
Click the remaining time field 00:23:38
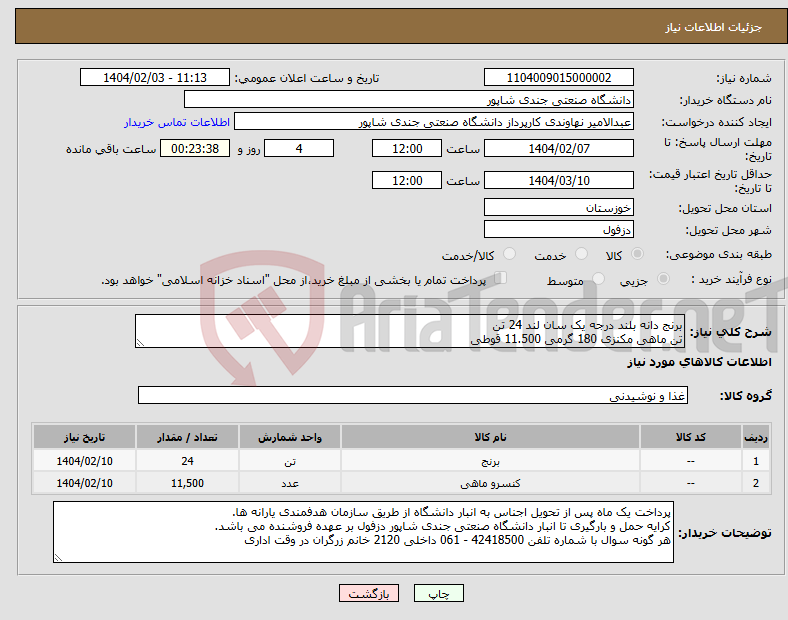click(x=195, y=148)
